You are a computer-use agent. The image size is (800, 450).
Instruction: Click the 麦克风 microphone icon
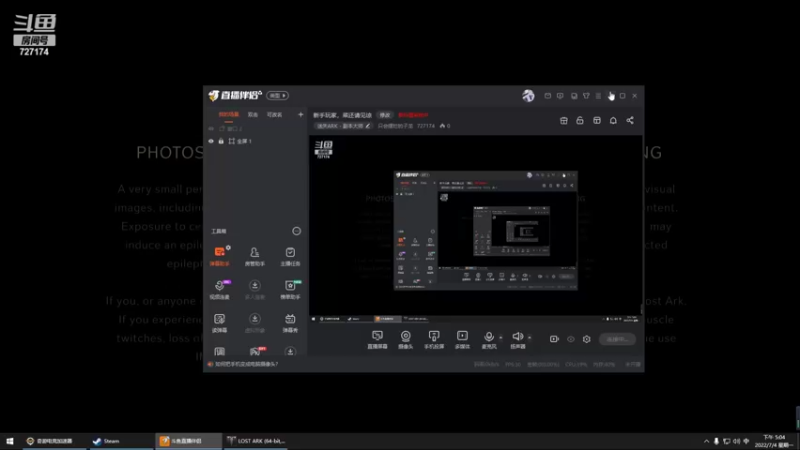point(489,339)
